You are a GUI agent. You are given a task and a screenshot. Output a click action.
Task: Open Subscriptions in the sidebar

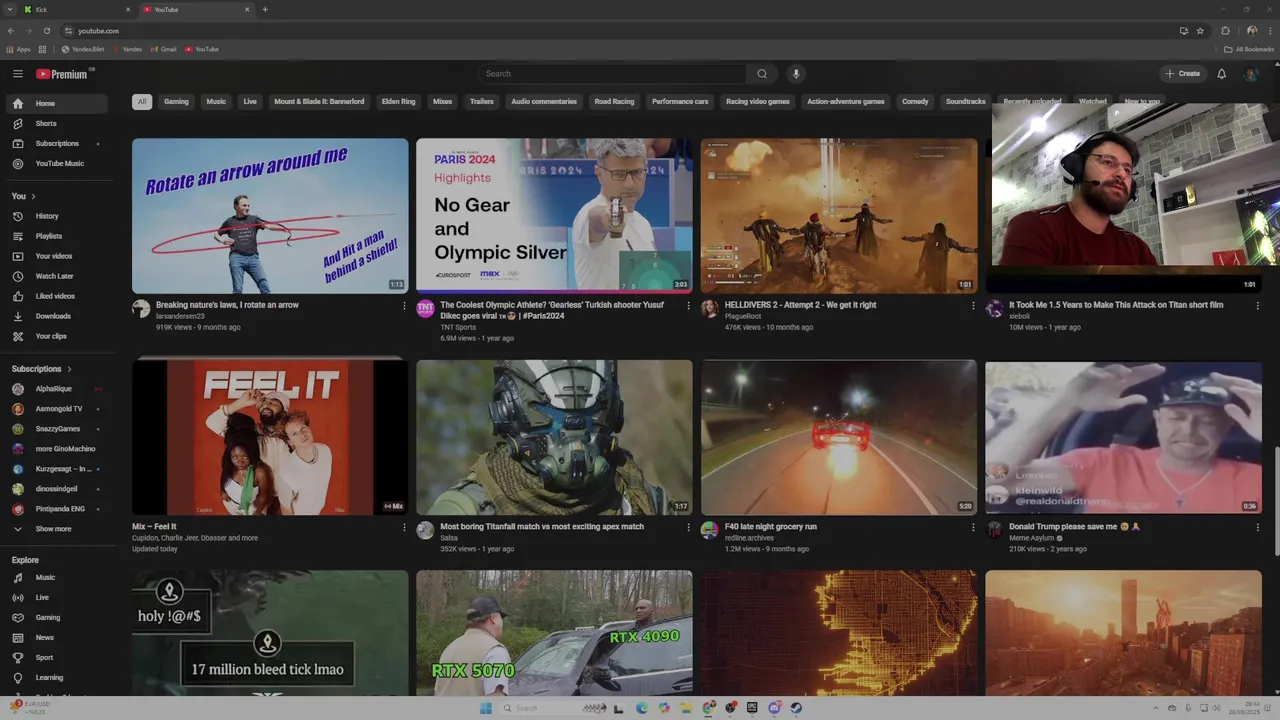(x=60, y=143)
